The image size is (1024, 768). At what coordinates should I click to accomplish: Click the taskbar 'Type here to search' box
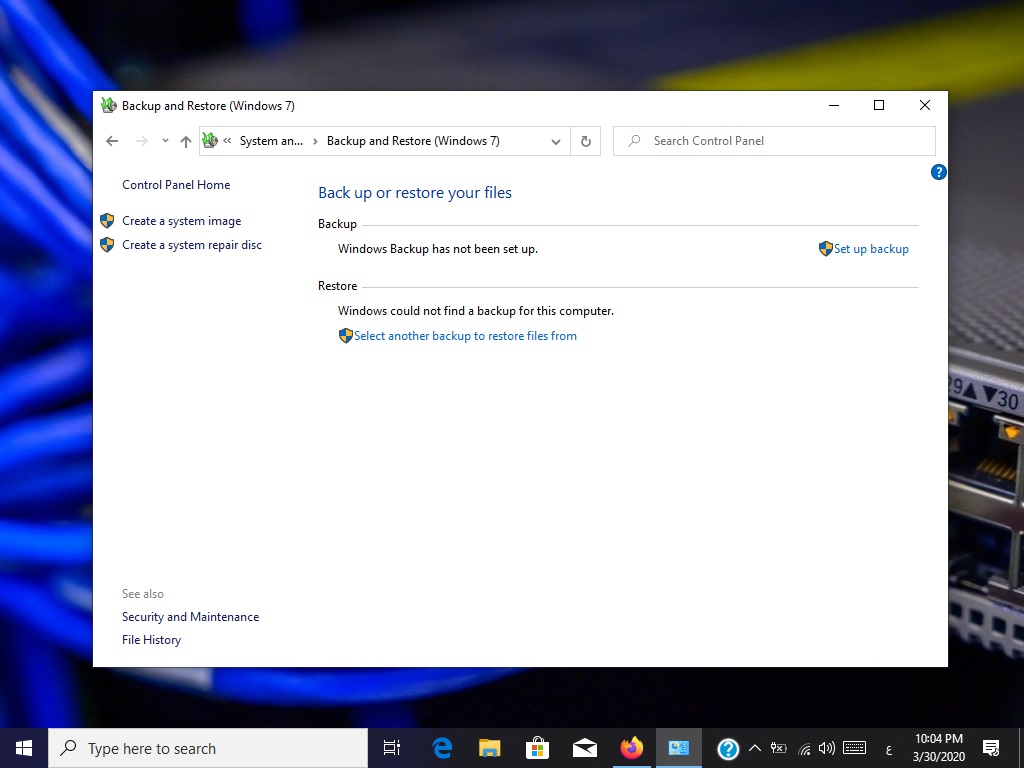[208, 748]
